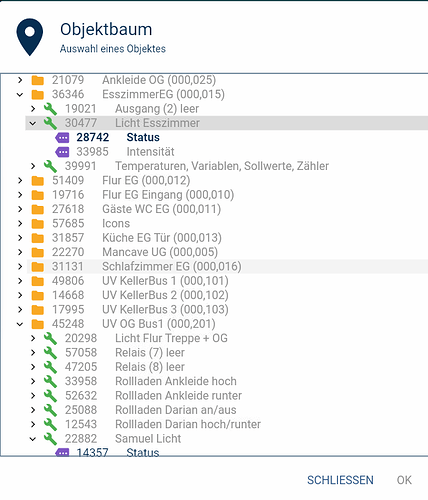Click the folder icon of Ankleide OG
Viewport: 428px width, 500px height.
38,80
